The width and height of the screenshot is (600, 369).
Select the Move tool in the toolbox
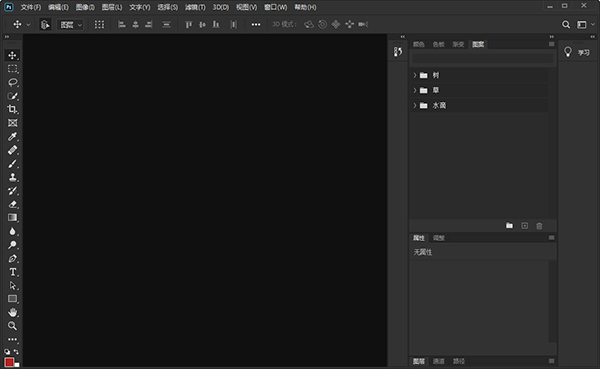point(12,56)
